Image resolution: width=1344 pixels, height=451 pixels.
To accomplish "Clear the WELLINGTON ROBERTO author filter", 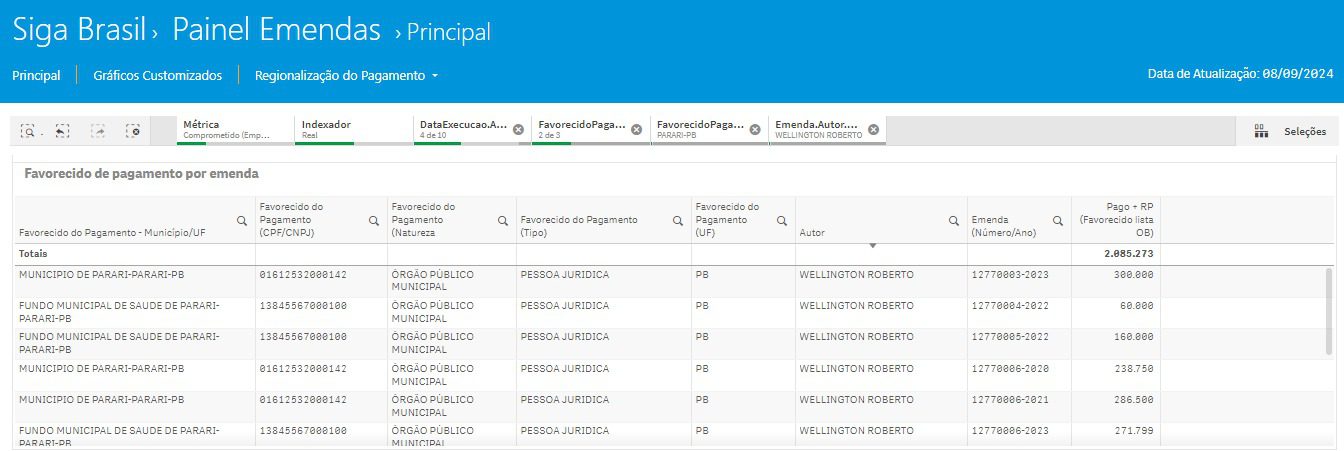I will click(873, 130).
